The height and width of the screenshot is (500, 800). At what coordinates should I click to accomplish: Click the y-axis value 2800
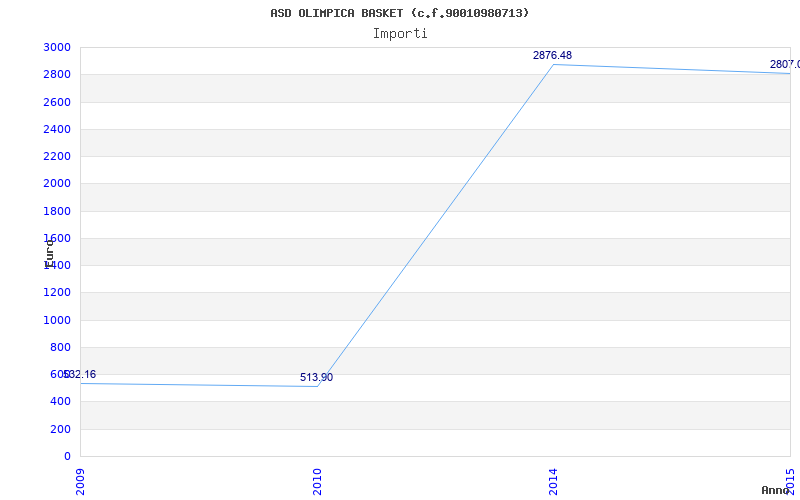(x=57, y=74)
